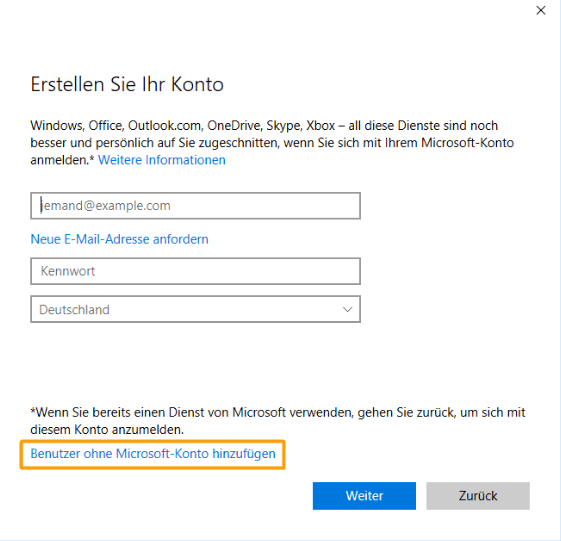561x541 pixels.
Task: Select Benutzer ohne Microsoft-Konto hinzufügen link
Action: coord(153,454)
